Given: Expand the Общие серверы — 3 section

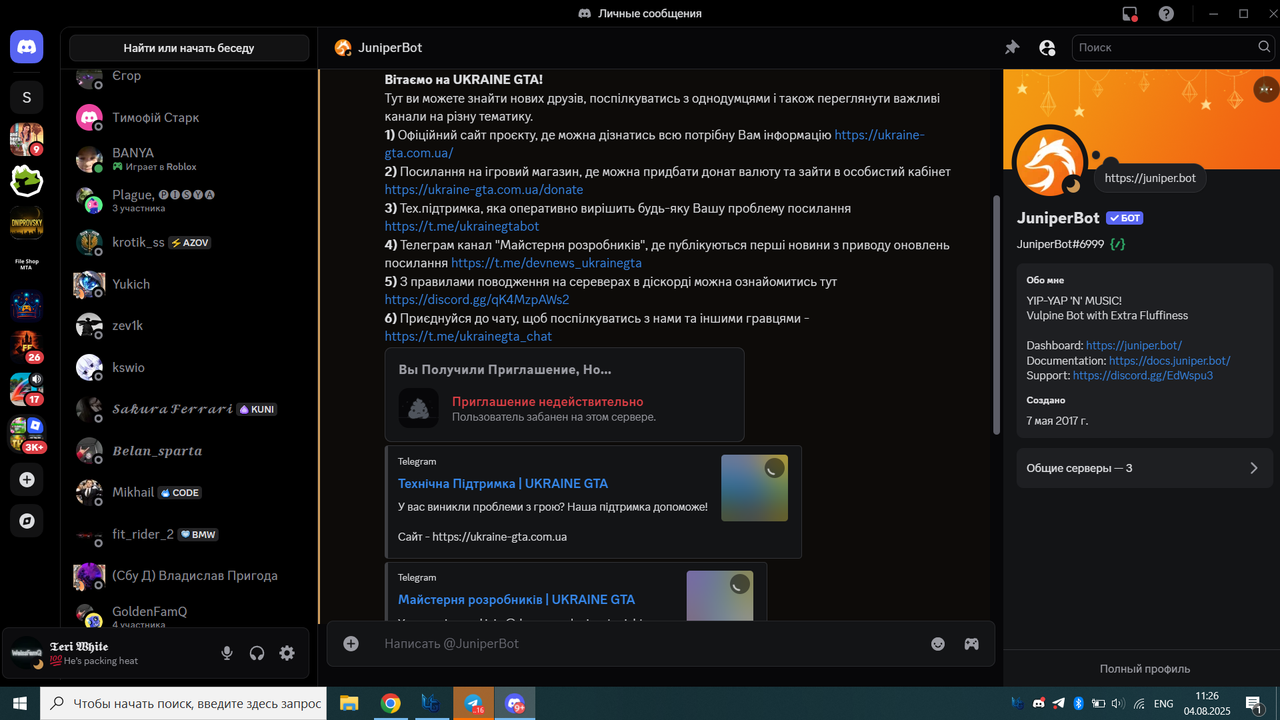Looking at the screenshot, I should (1144, 468).
